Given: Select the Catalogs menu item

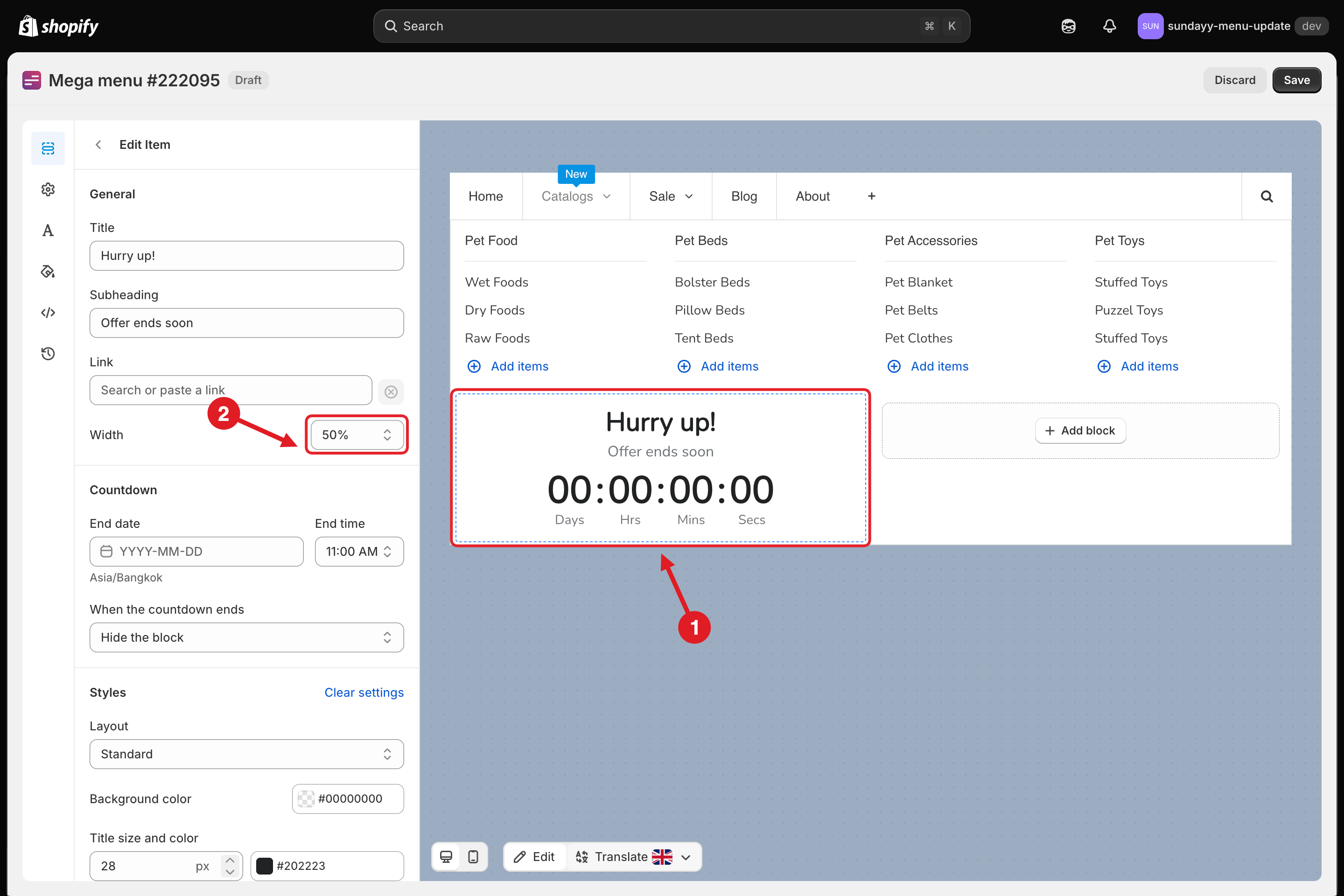Looking at the screenshot, I should (576, 196).
